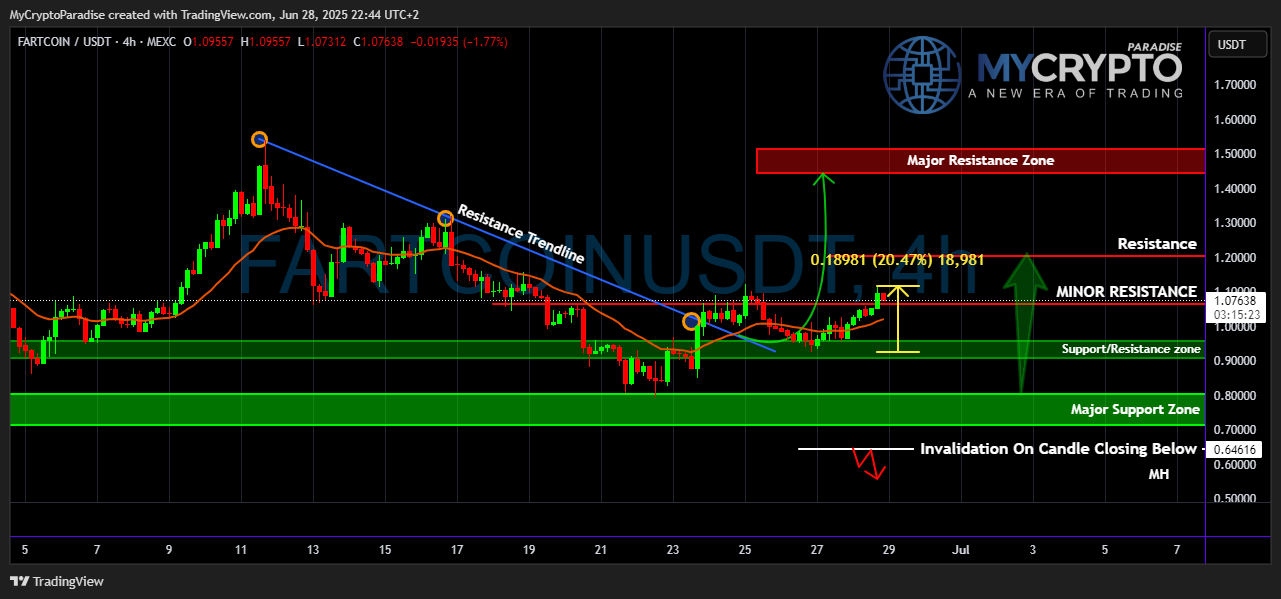Image resolution: width=1281 pixels, height=599 pixels.
Task: Click date 13 on the time axis
Action: tap(313, 549)
